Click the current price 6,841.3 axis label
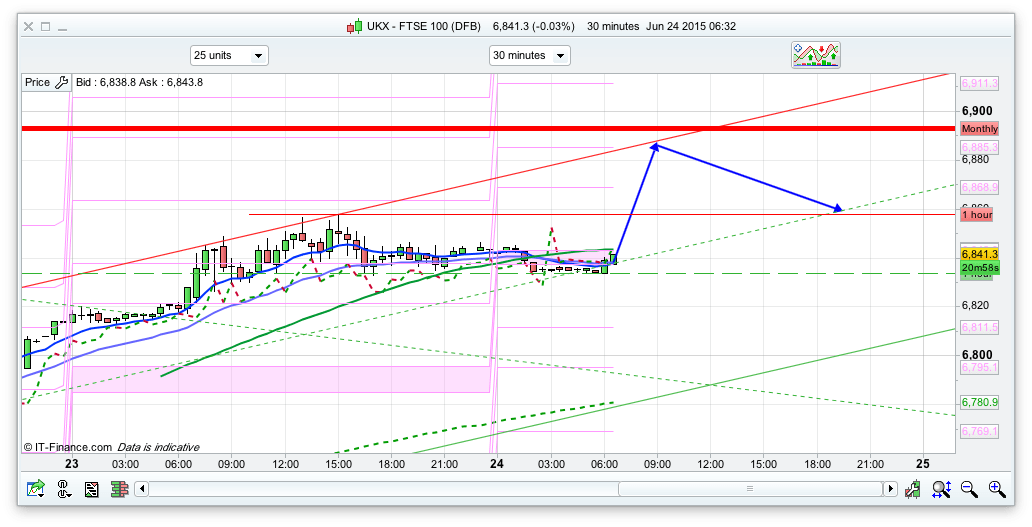This screenshot has height=527, width=1032. 979,254
